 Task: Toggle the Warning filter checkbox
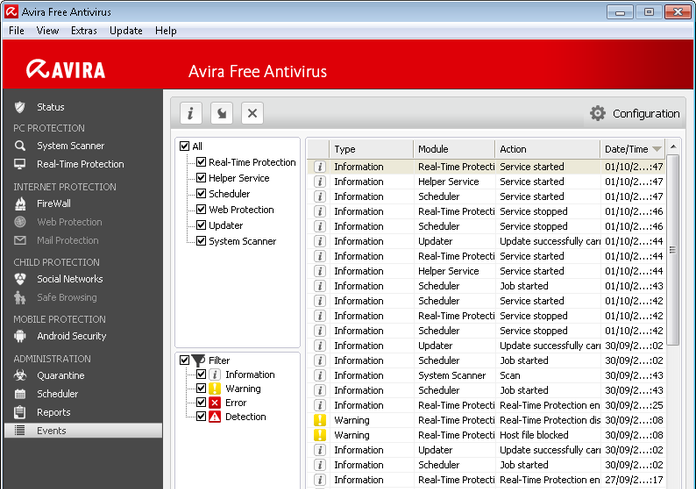tap(201, 389)
